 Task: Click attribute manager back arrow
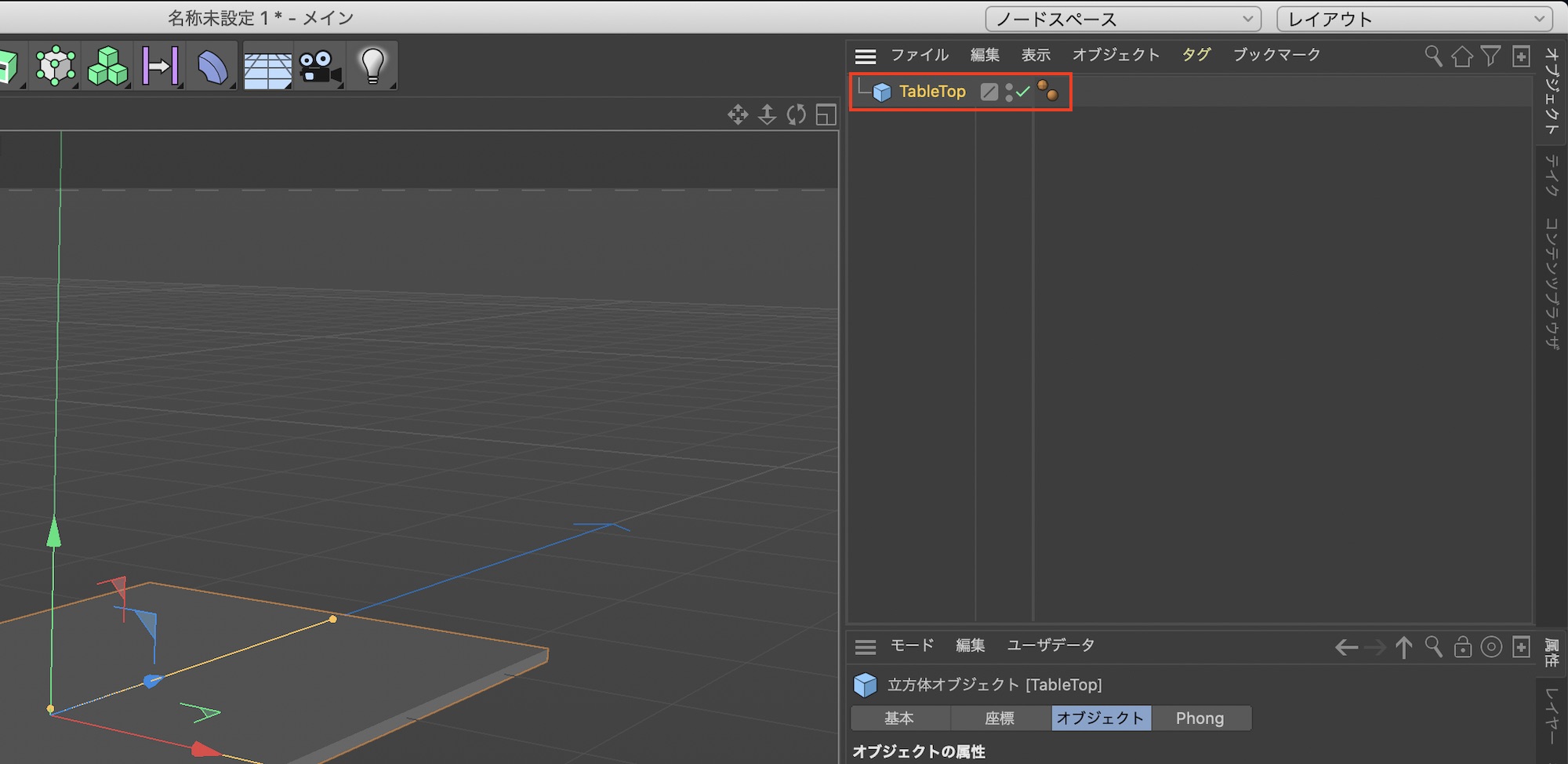pyautogui.click(x=1346, y=647)
